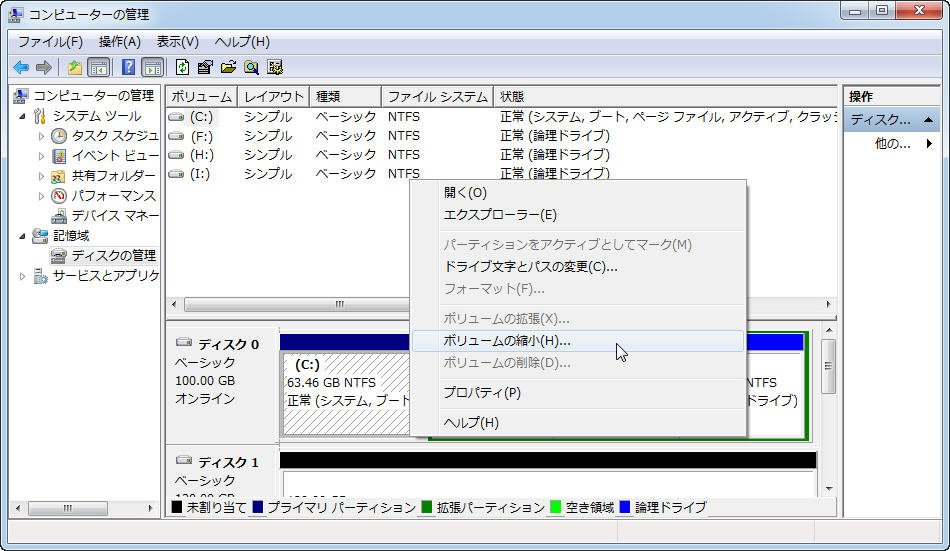The height and width of the screenshot is (551, 950).
Task: Click the ディスク 0 disk icon
Action: (x=184, y=342)
